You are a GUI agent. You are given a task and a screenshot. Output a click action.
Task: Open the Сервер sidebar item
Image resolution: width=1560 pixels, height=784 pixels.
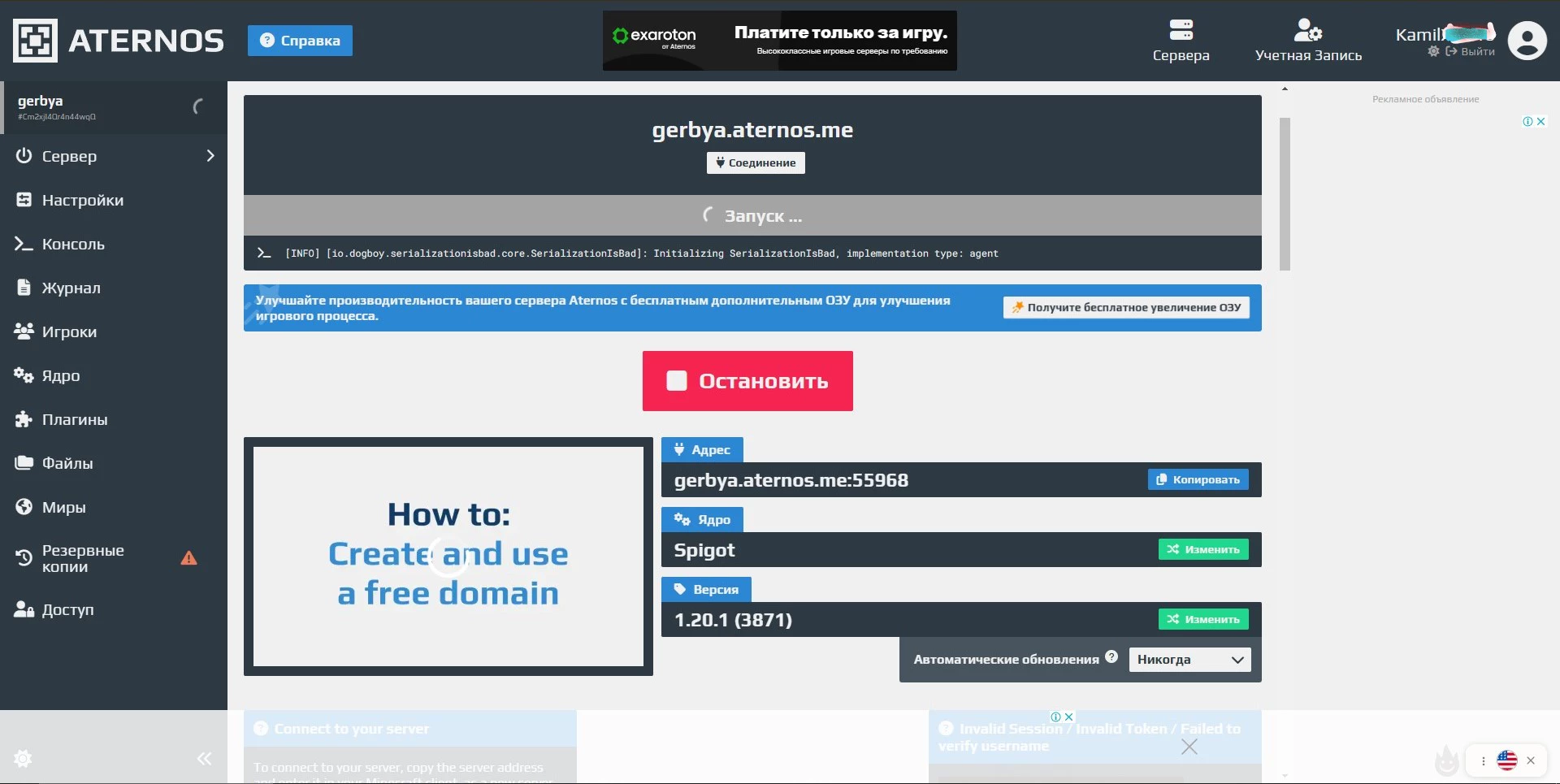114,156
